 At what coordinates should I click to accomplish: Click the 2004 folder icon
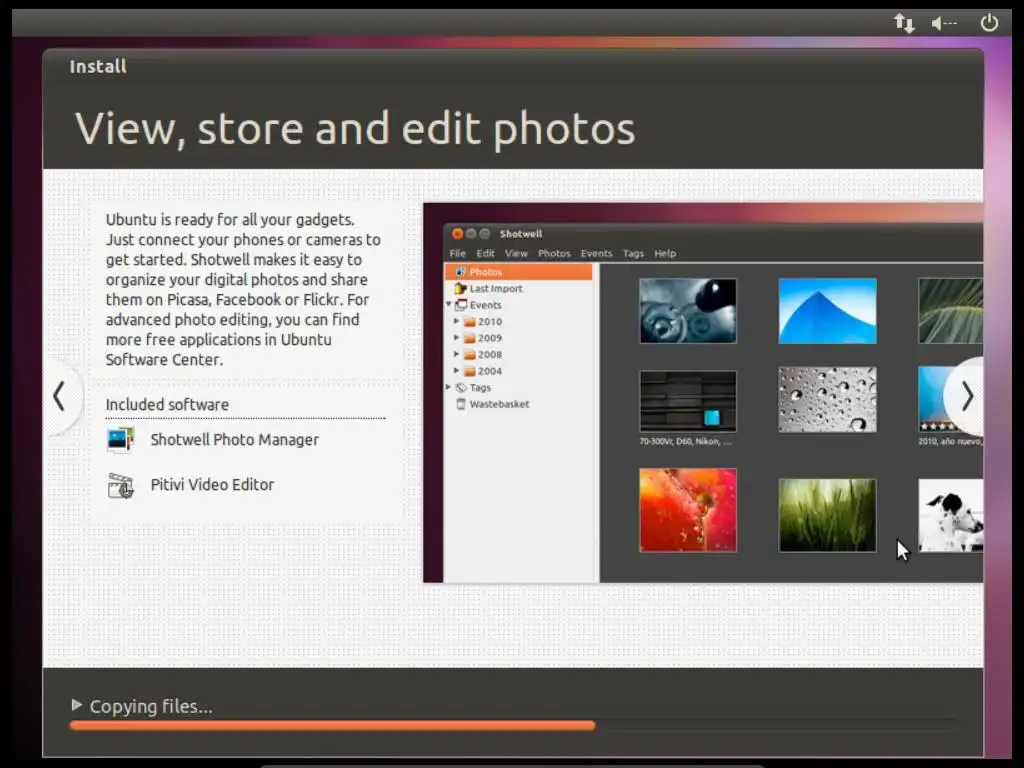pyautogui.click(x=470, y=371)
